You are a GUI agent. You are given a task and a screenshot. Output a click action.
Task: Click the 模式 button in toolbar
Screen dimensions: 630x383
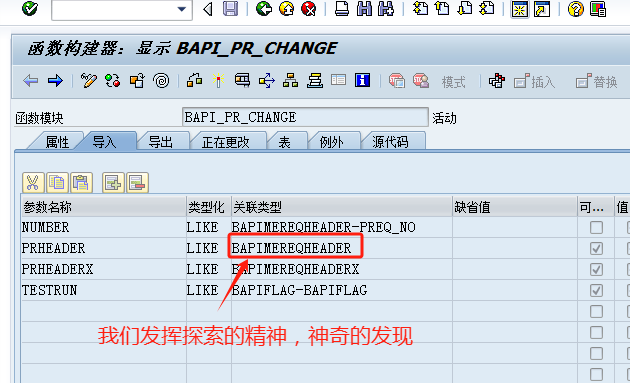[453, 82]
